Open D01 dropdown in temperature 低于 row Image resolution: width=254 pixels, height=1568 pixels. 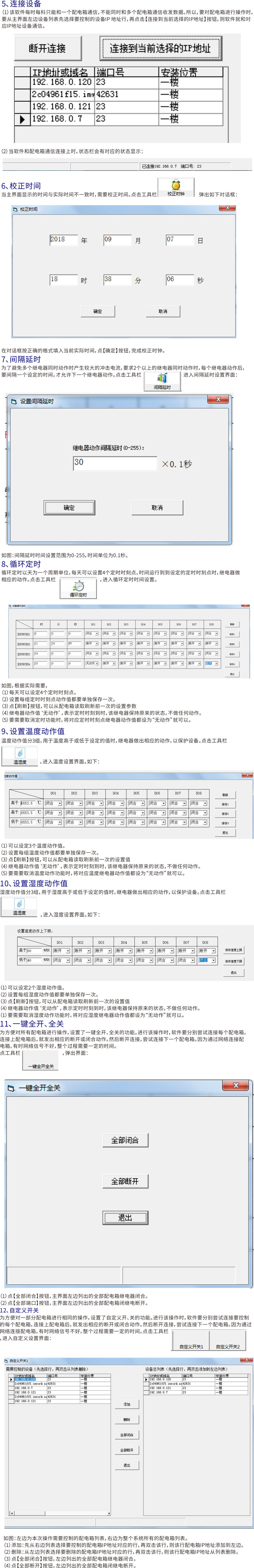(x=53, y=822)
